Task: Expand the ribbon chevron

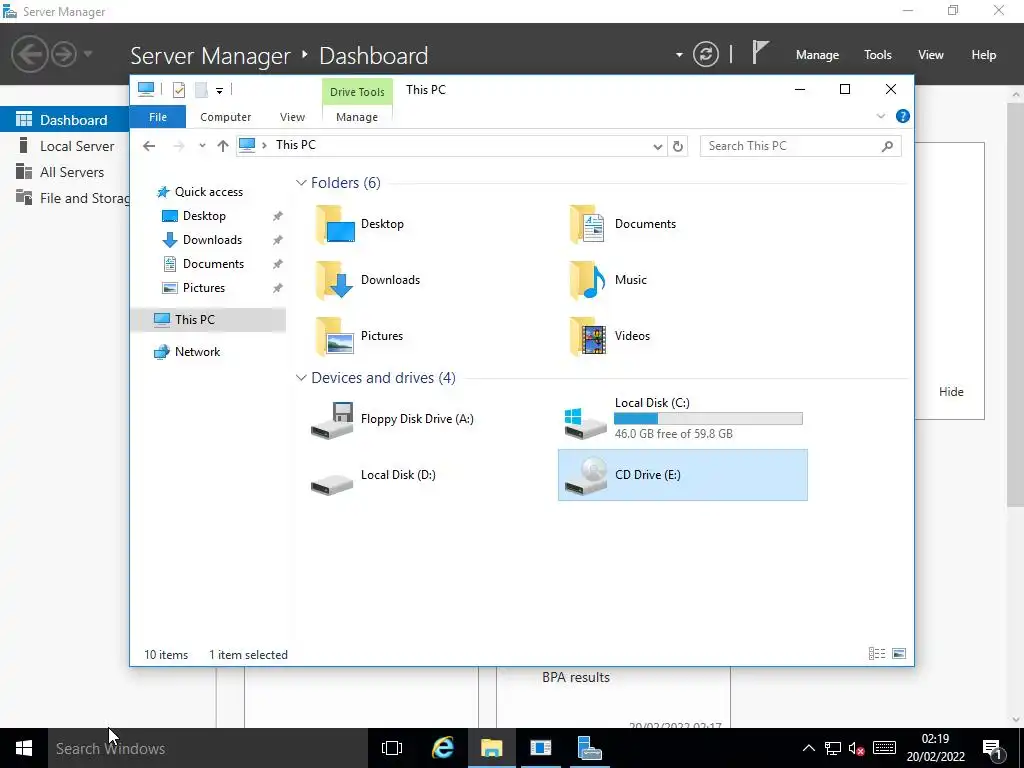Action: tap(880, 116)
